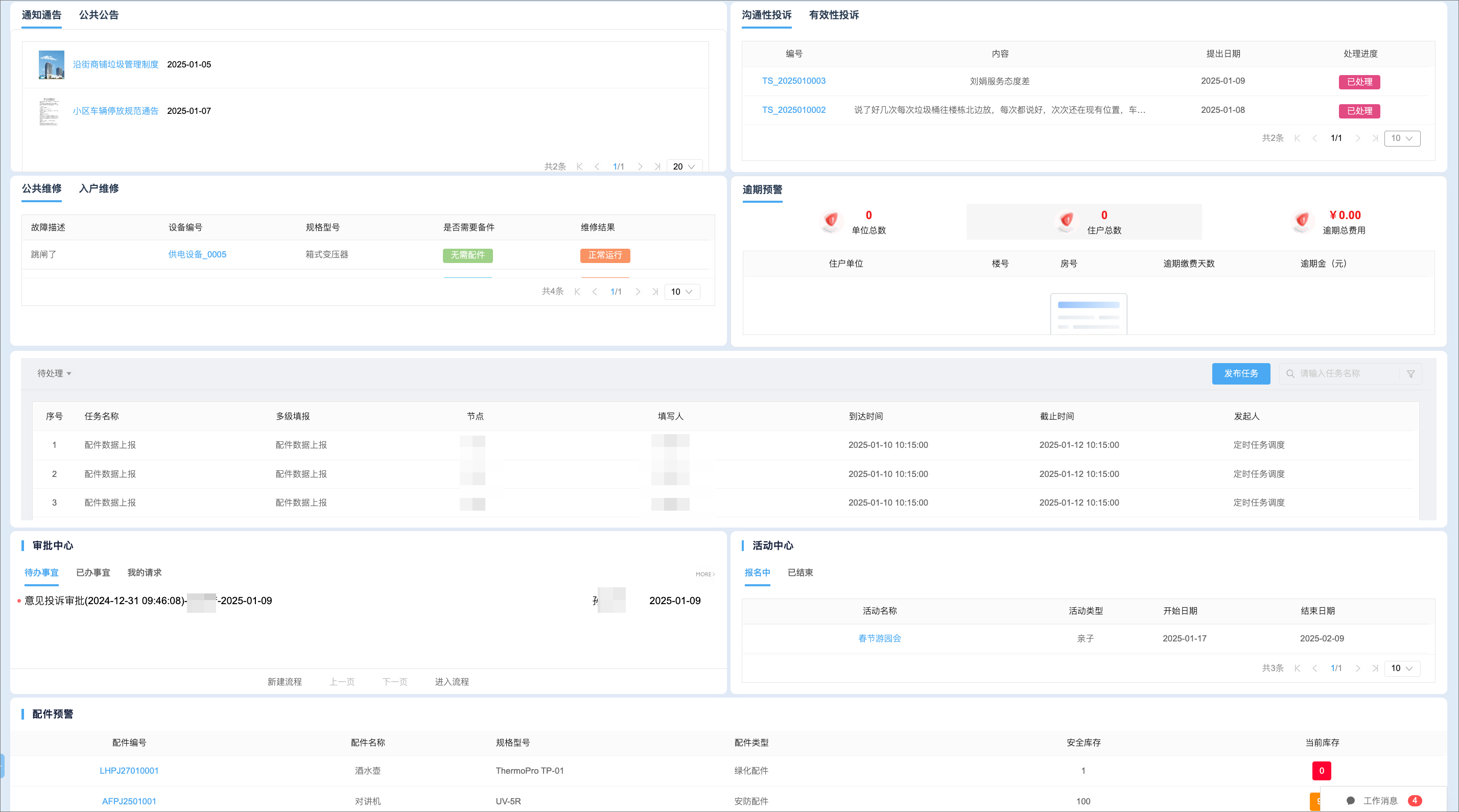1459x812 pixels.
Task: Switch to the 已办事宜 tab
Action: (x=93, y=572)
